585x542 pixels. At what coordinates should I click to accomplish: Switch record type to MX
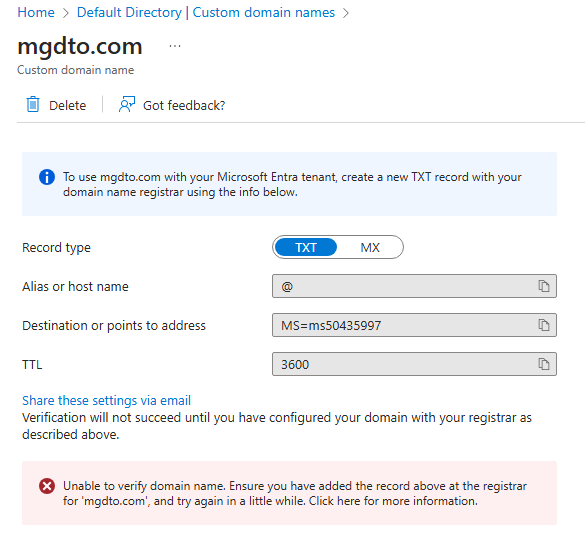point(370,247)
